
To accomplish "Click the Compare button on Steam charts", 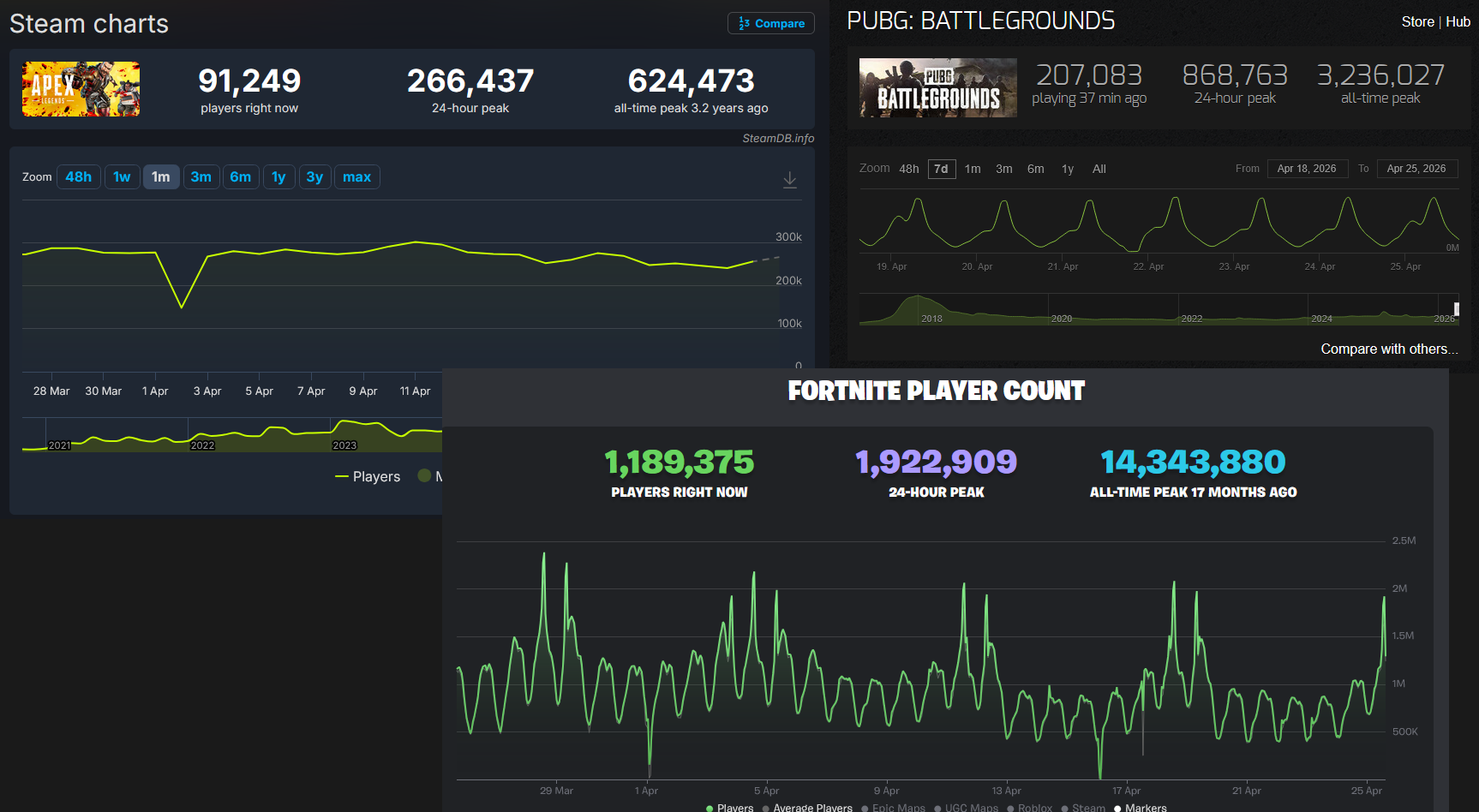I will click(771, 23).
